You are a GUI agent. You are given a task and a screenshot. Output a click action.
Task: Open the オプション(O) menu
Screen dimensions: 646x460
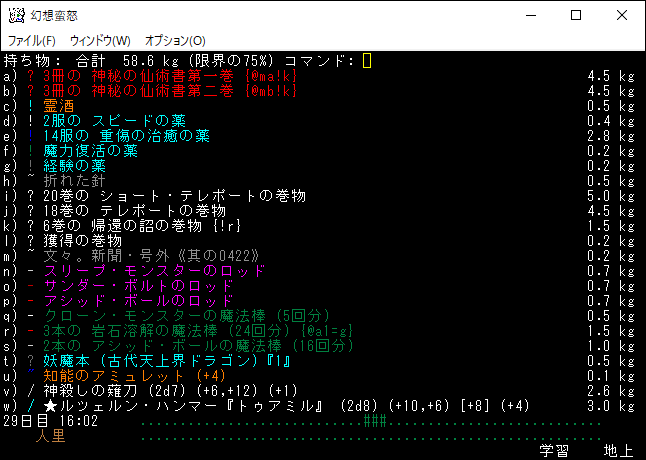click(175, 40)
